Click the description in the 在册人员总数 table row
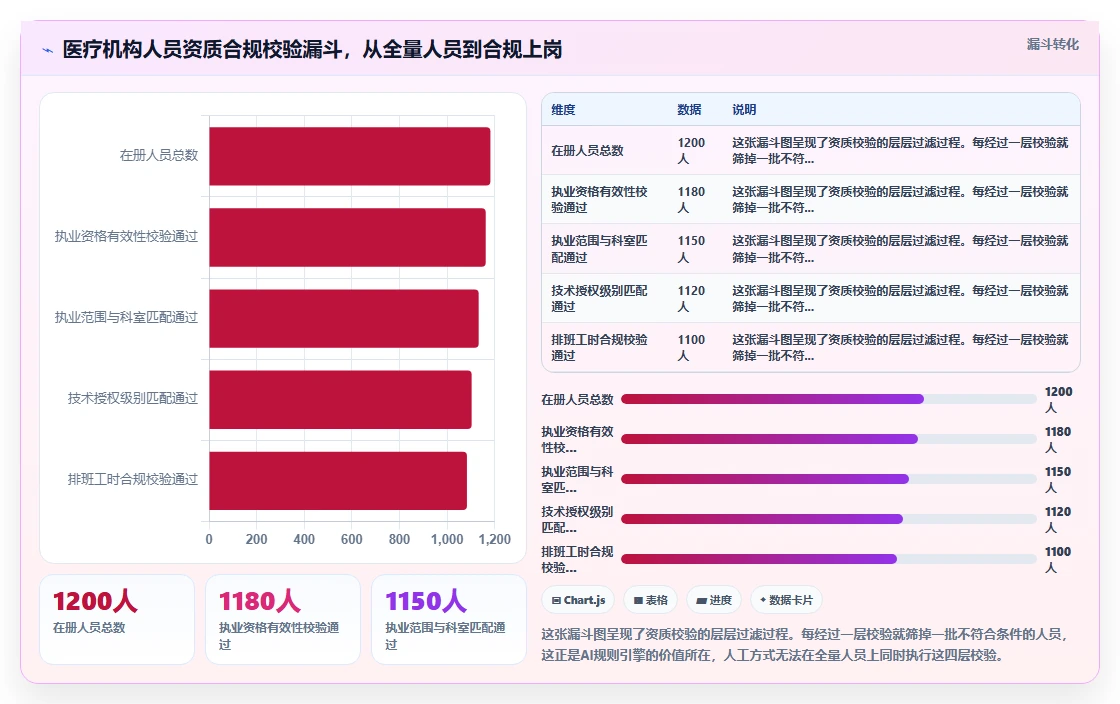This screenshot has height=704, width=1120. 900,151
